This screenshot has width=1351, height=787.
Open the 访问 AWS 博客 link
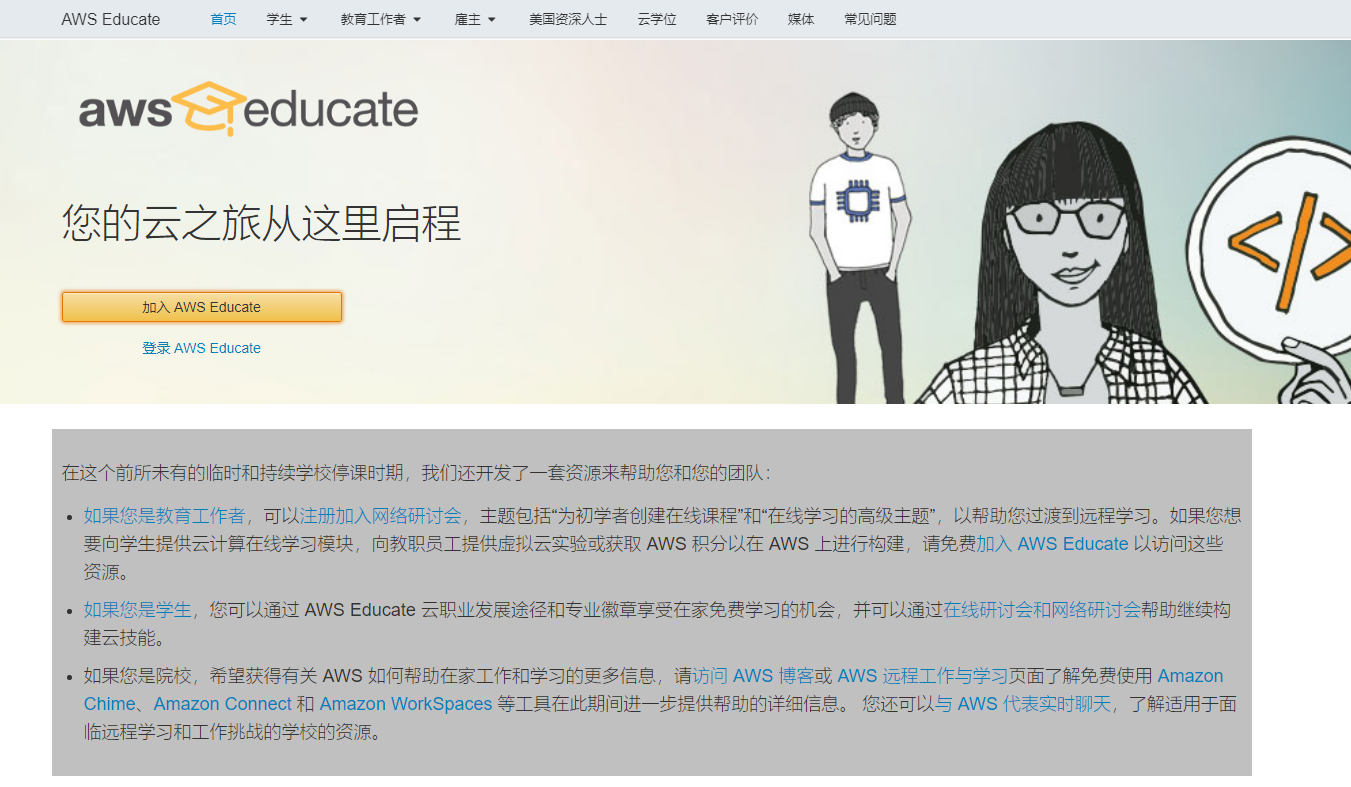753,676
